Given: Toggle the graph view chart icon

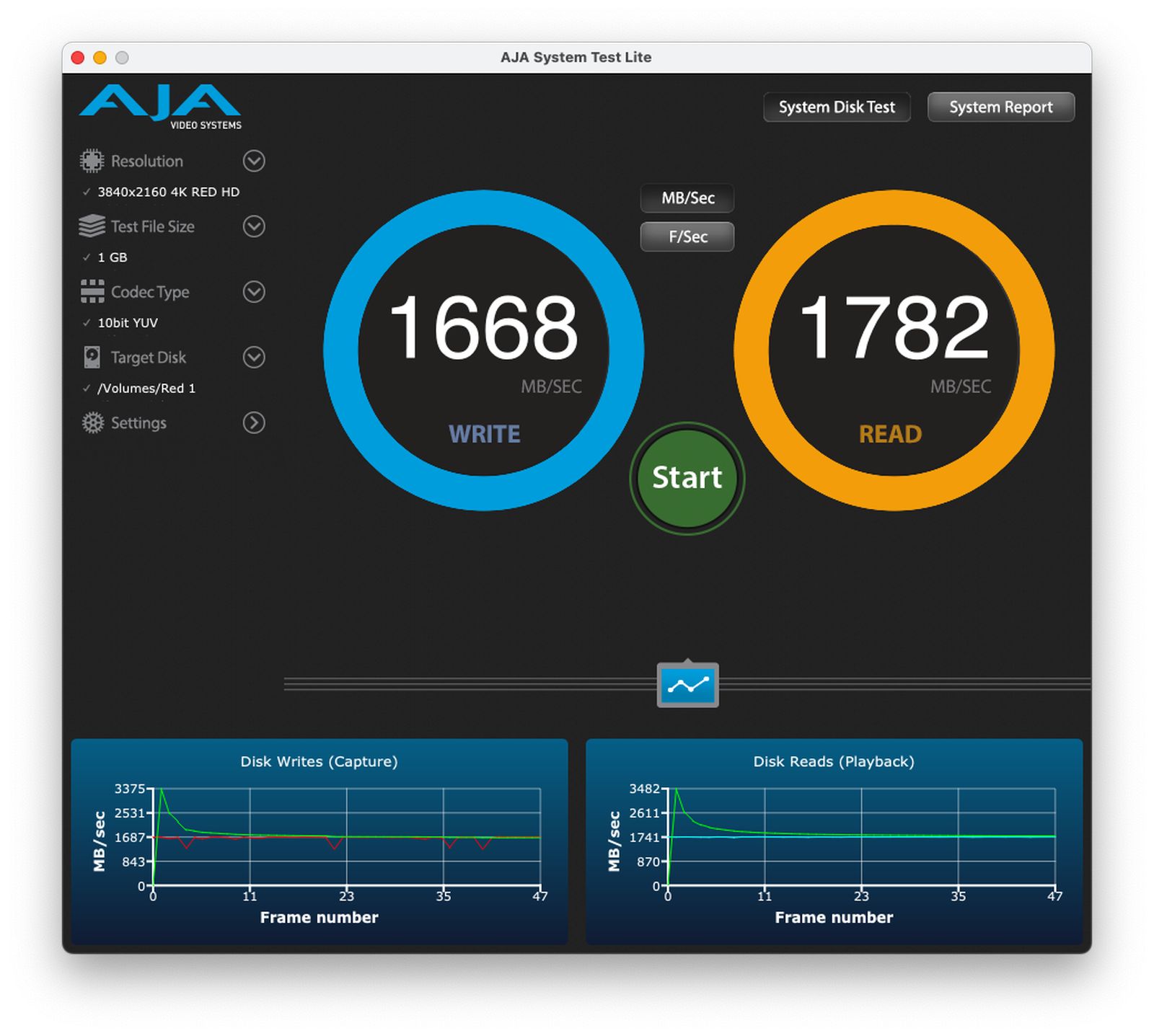Looking at the screenshot, I should 687,685.
